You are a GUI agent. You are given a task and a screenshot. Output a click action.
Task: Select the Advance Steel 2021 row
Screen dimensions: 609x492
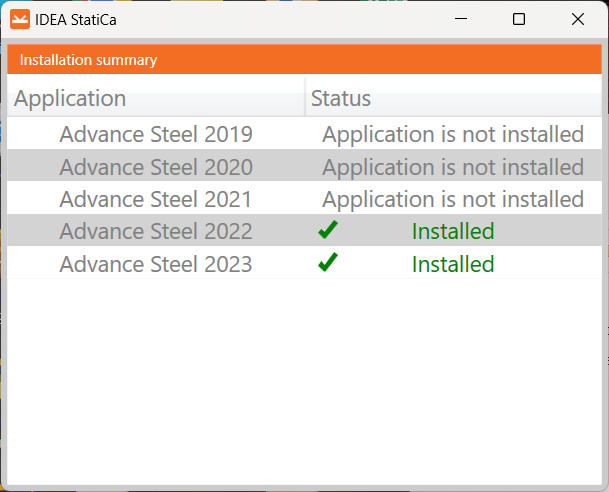click(x=156, y=199)
